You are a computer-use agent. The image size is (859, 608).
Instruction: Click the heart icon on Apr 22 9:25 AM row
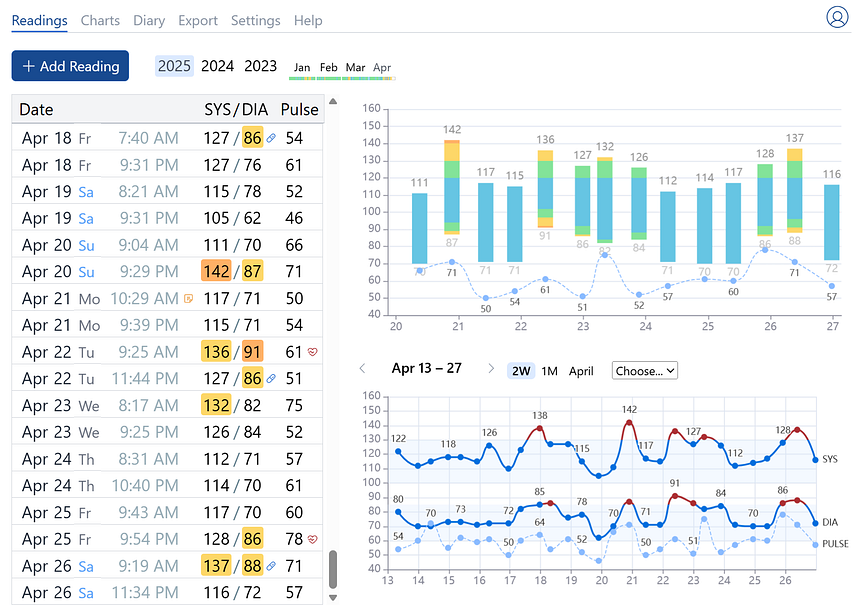point(312,352)
